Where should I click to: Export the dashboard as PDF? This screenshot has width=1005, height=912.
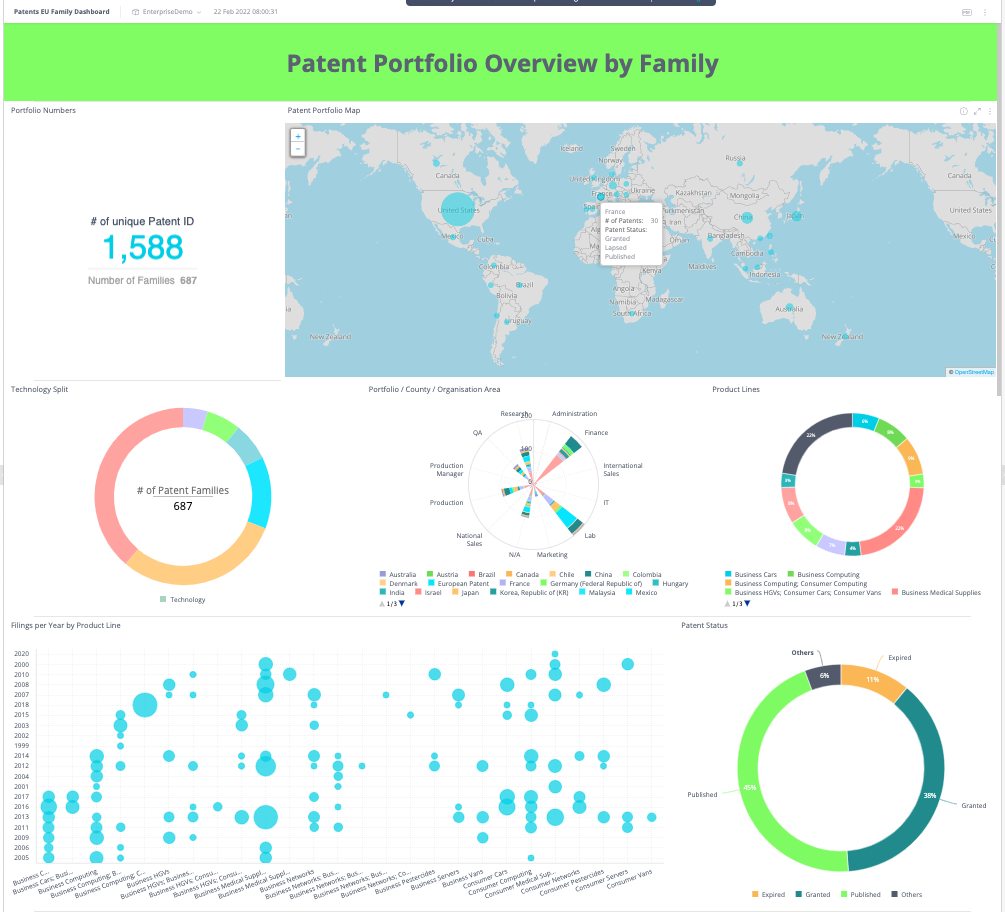(967, 12)
